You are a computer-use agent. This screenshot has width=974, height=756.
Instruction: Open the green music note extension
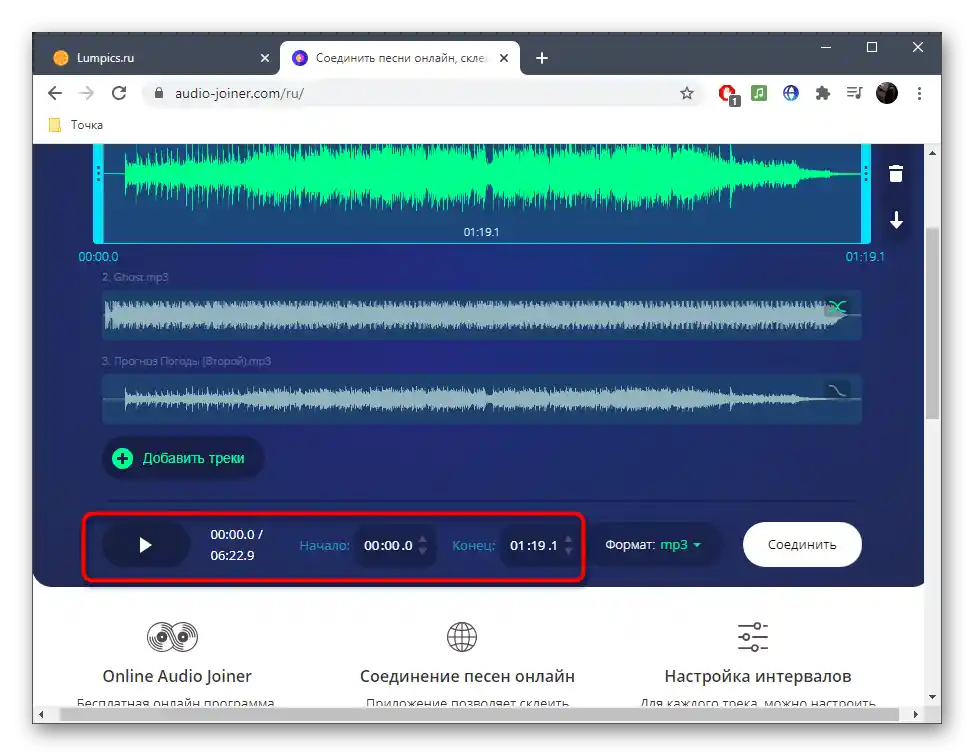758,93
